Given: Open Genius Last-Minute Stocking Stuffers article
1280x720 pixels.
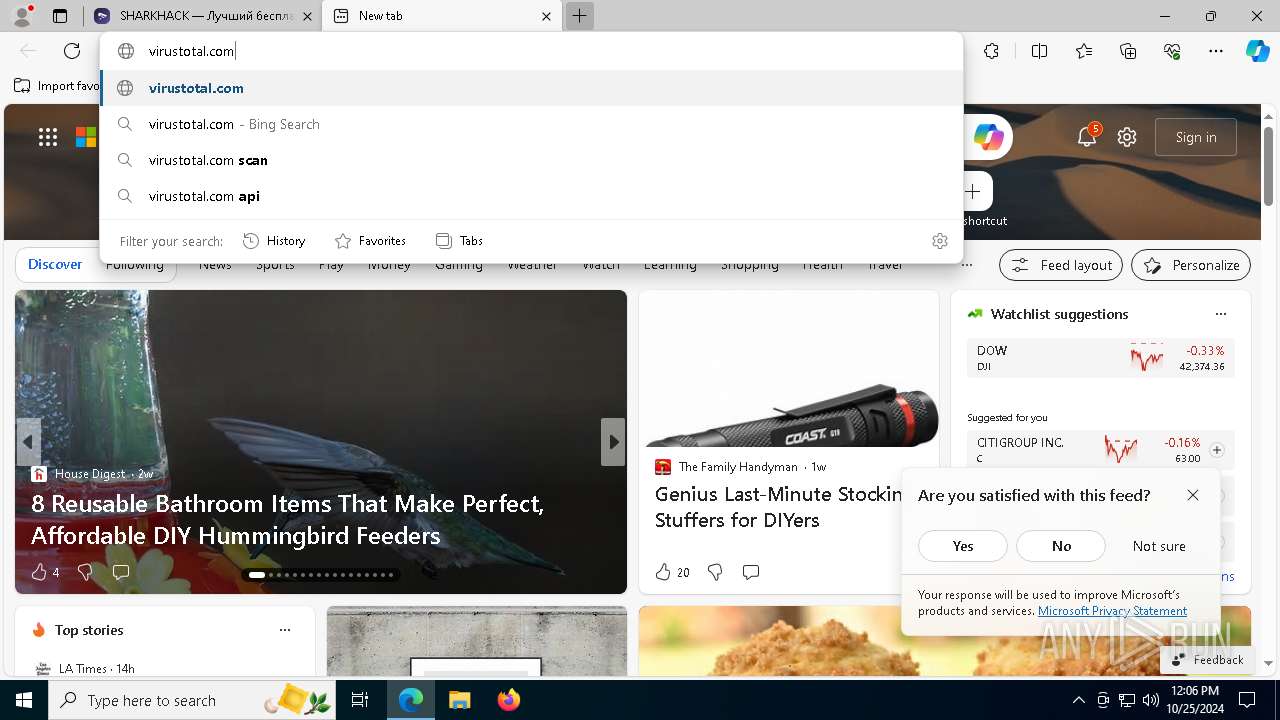Looking at the screenshot, I should coord(779,507).
